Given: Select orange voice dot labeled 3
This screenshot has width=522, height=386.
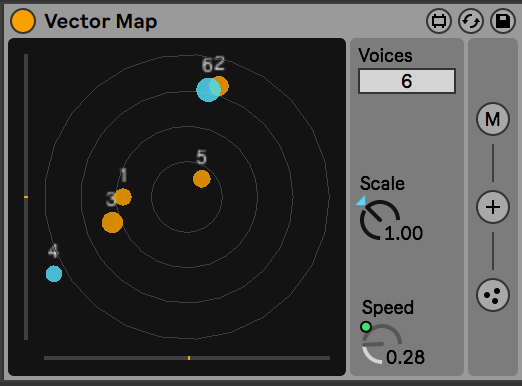Looking at the screenshot, I should tap(112, 222).
